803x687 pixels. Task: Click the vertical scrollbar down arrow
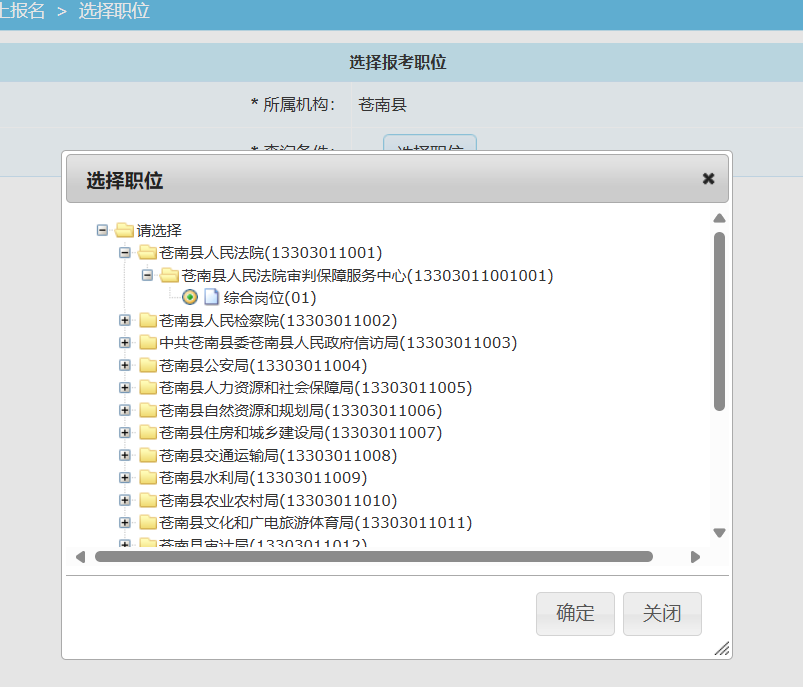pos(719,533)
